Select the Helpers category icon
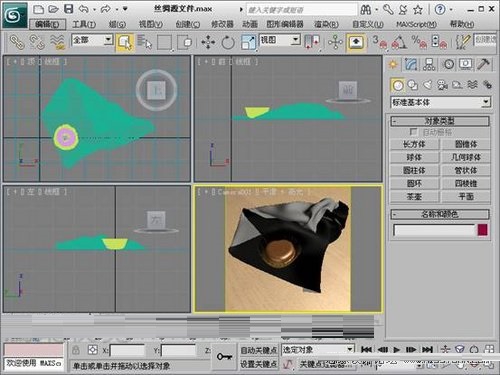Screen dimensions: 500x375 (457, 85)
